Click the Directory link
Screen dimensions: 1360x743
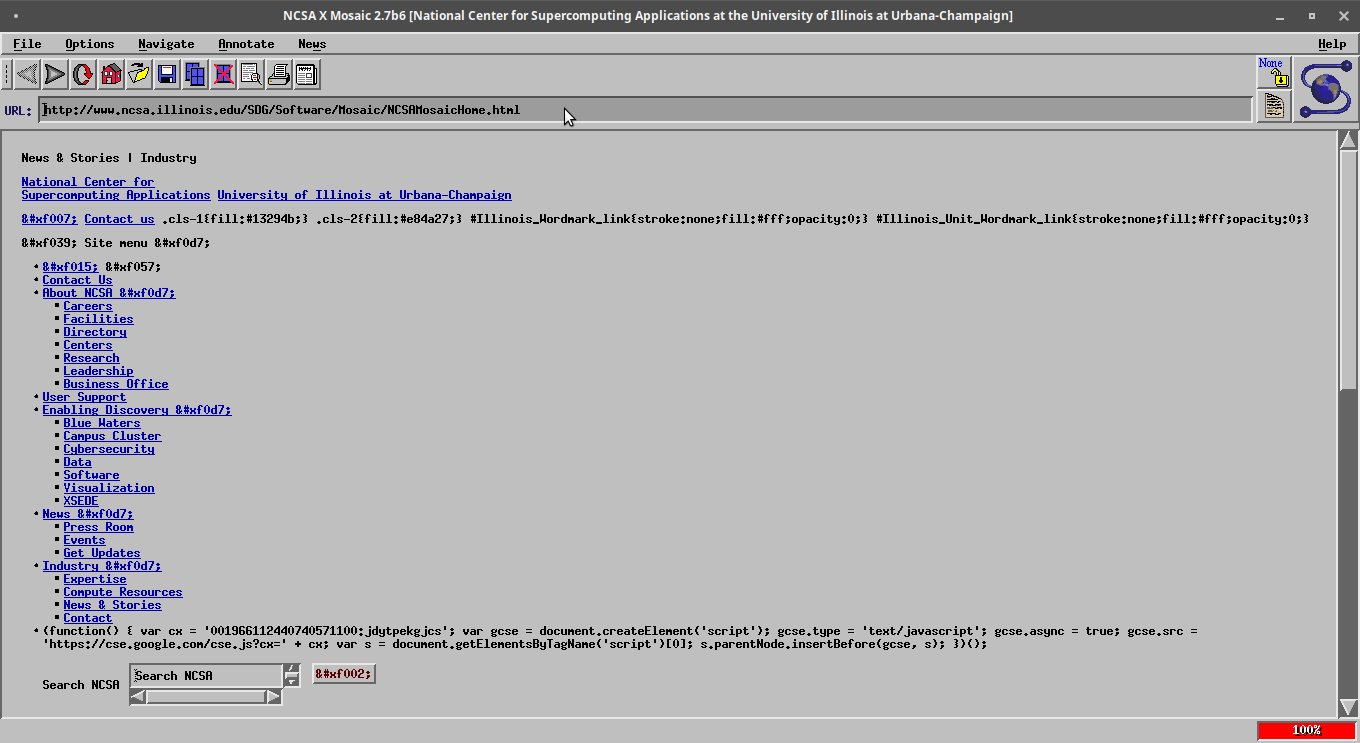[x=95, y=332]
